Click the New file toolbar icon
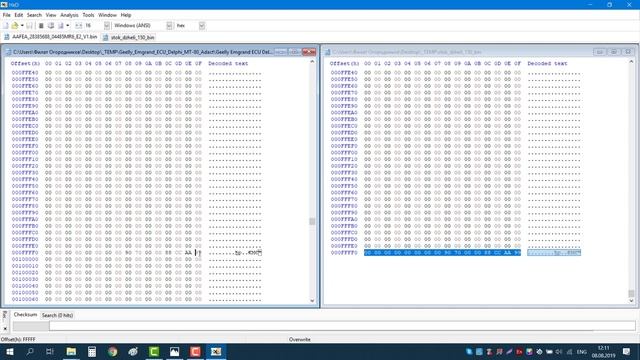 click(x=5, y=26)
